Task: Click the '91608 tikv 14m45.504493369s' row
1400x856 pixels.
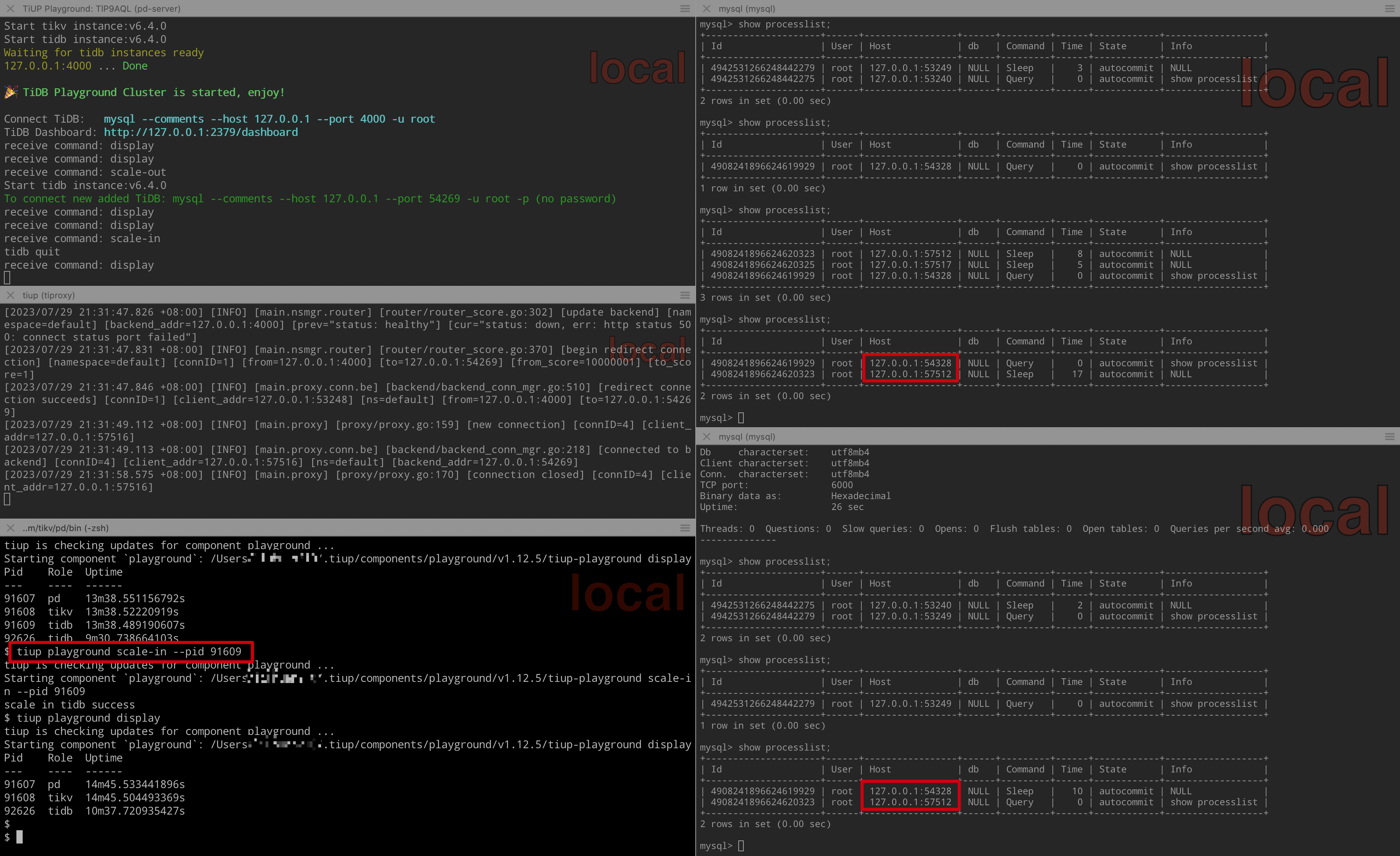Action: point(94,797)
